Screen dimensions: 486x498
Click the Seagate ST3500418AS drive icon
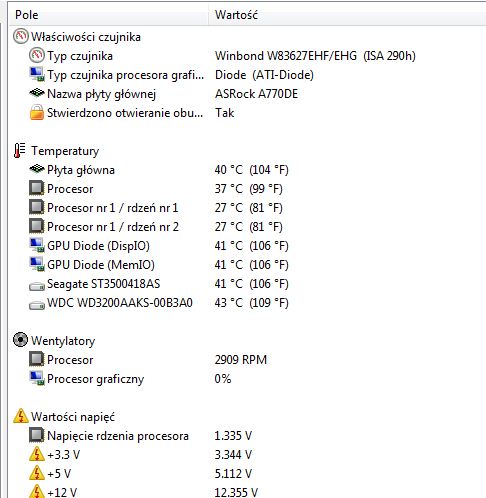click(37, 286)
